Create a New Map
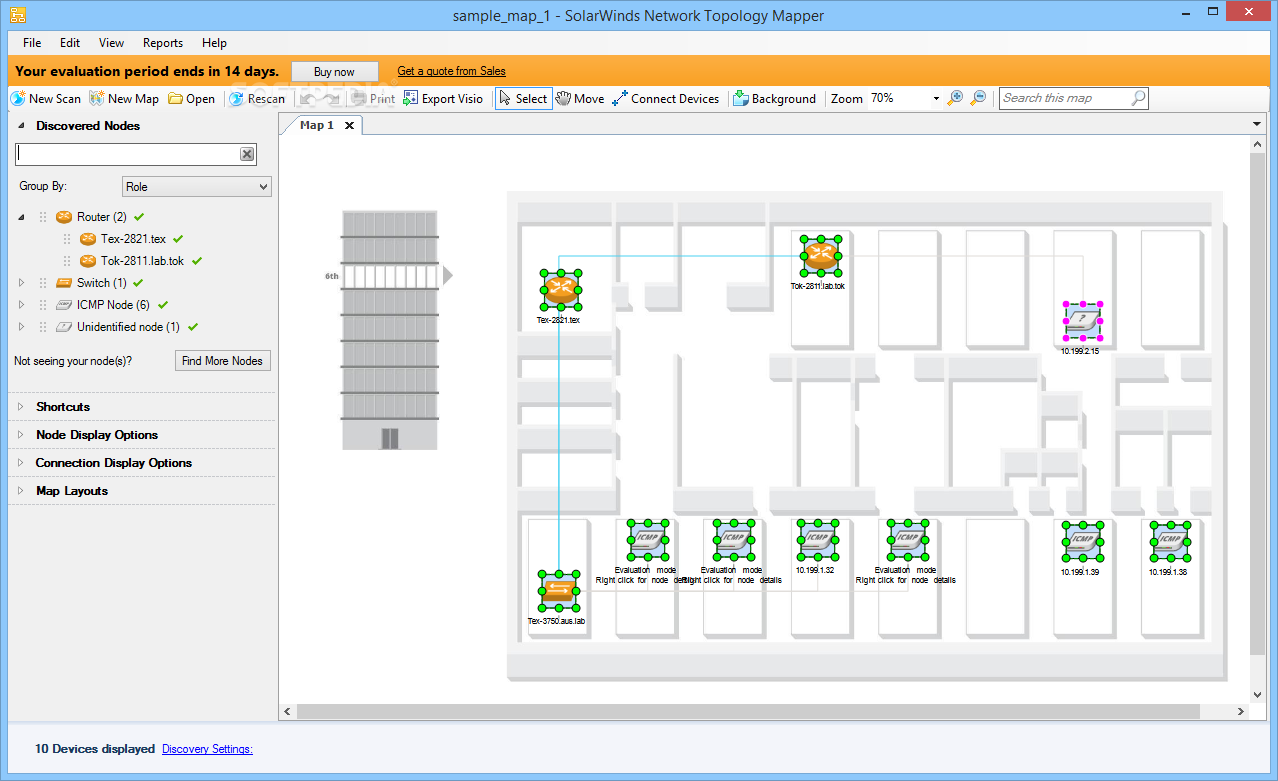Image resolution: width=1278 pixels, height=781 pixels. tap(124, 98)
